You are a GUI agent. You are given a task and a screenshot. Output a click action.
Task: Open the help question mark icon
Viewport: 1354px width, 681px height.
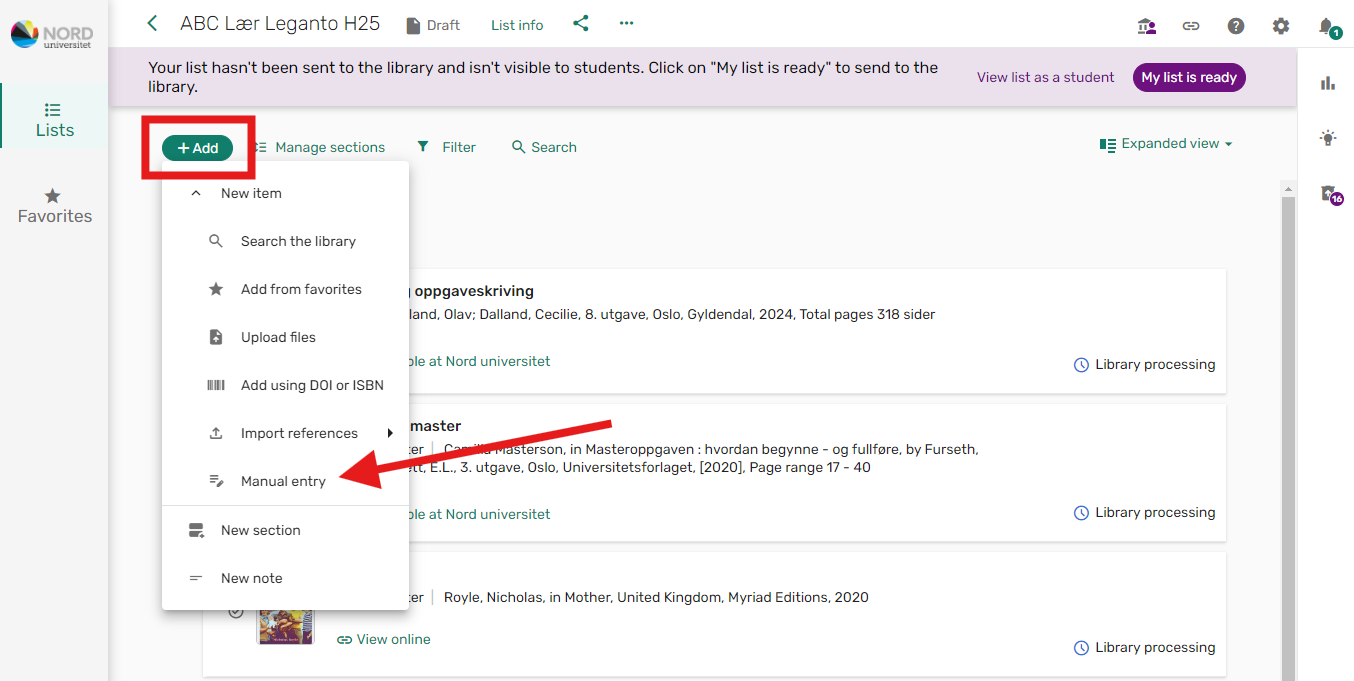pyautogui.click(x=1236, y=26)
